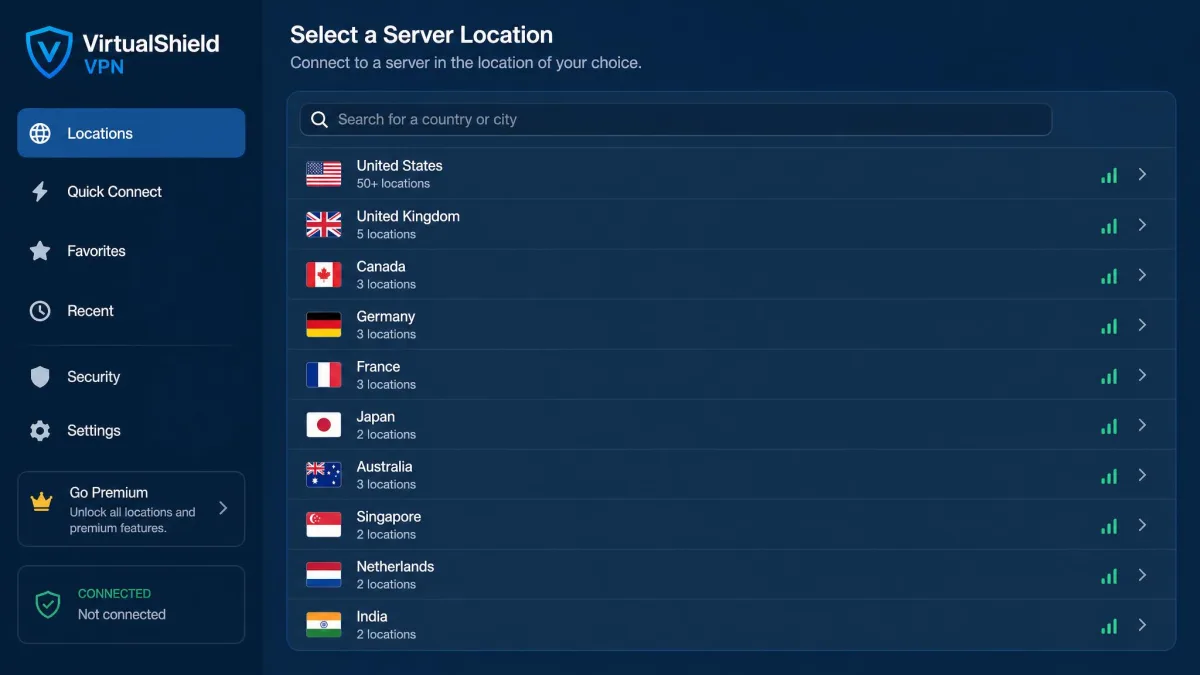This screenshot has height=675, width=1200.
Task: Open the Locations sidebar menu
Action: [x=131, y=133]
